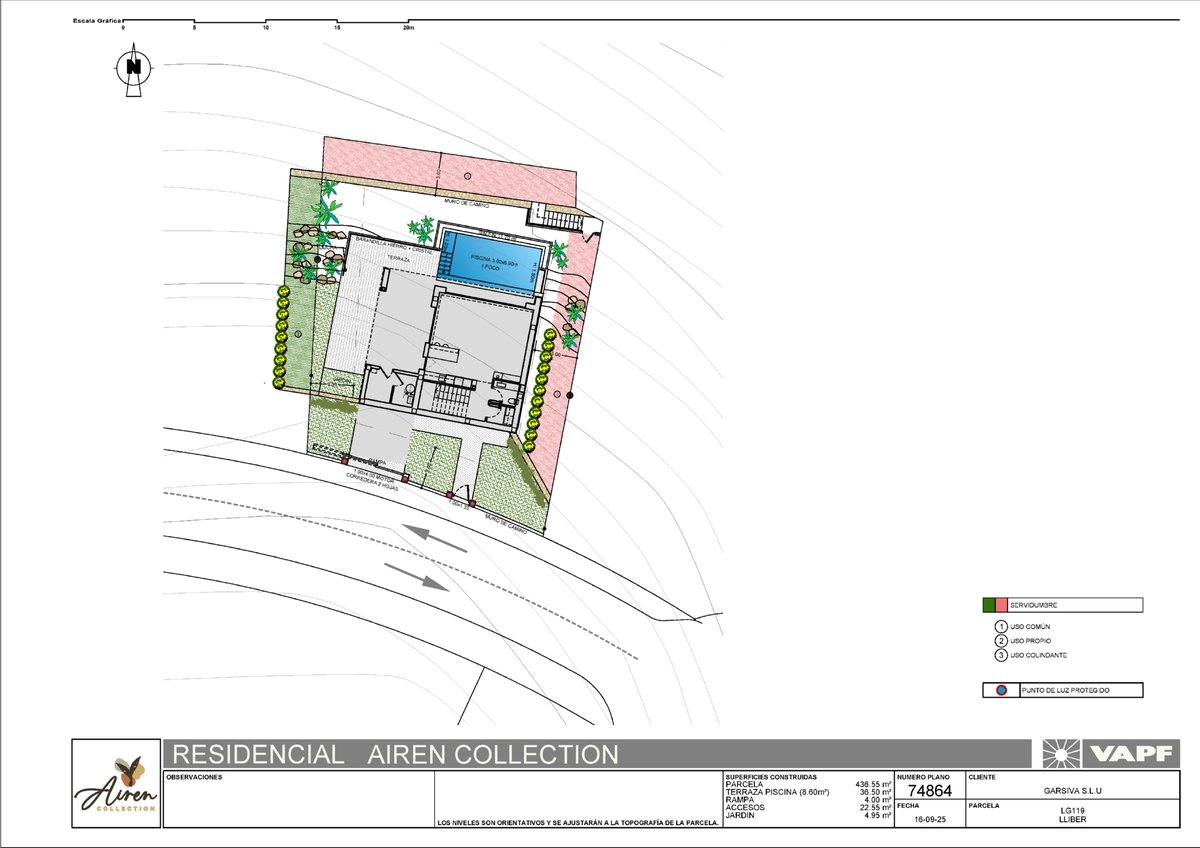Click the Escala Gráfica scale bar
The height and width of the screenshot is (848, 1200).
pos(265,22)
